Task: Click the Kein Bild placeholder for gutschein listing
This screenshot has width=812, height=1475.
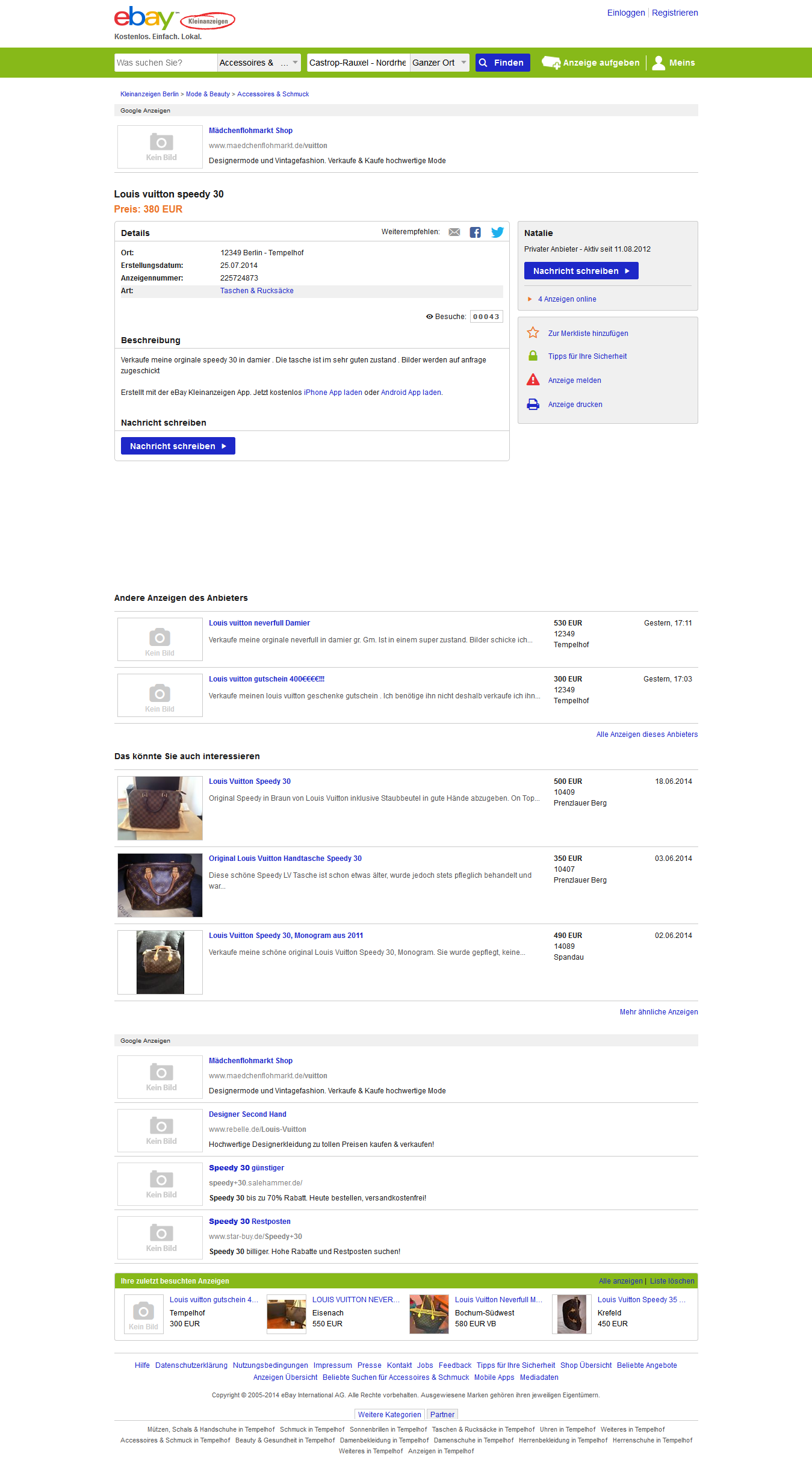Action: [x=160, y=695]
